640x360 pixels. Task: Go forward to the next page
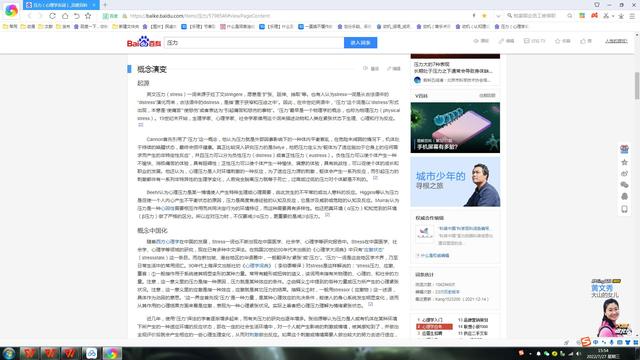[40, 16]
